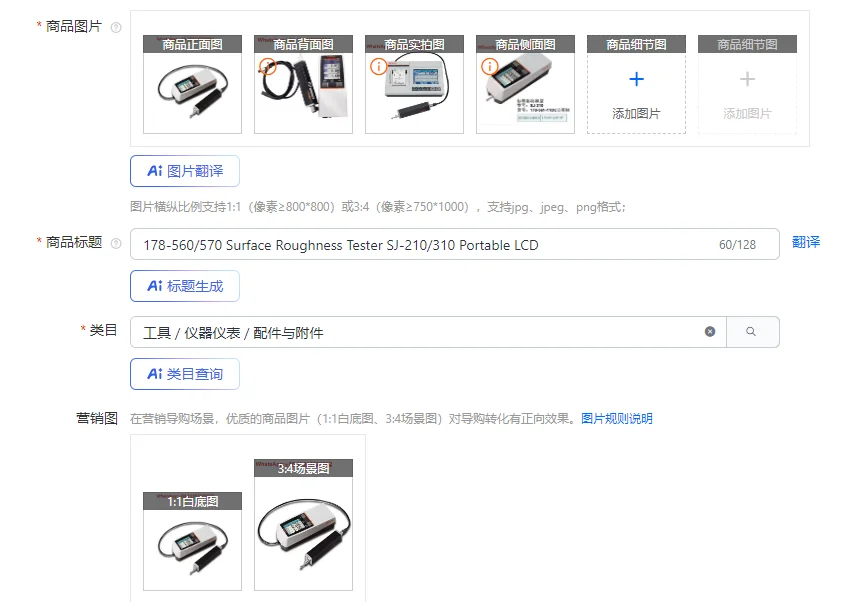The image size is (868, 602).
Task: Open the 类目 category selection box
Action: [x=428, y=332]
